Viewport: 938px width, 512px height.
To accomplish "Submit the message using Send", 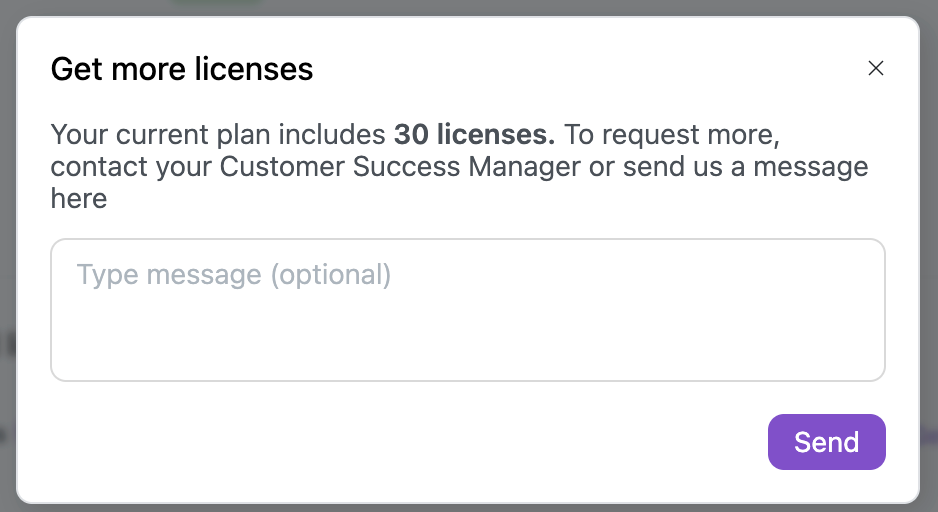I will 826,442.
